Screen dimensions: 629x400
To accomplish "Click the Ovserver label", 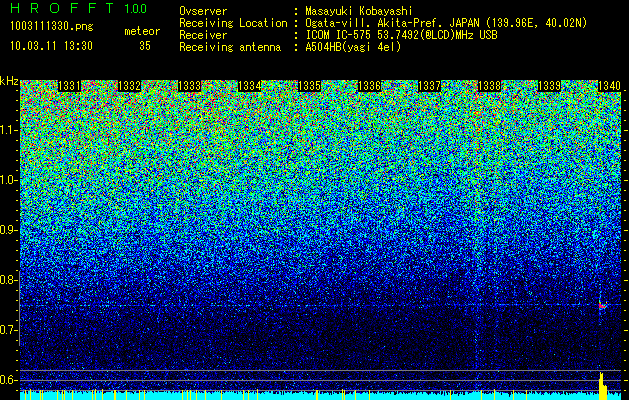I will tap(203, 11).
